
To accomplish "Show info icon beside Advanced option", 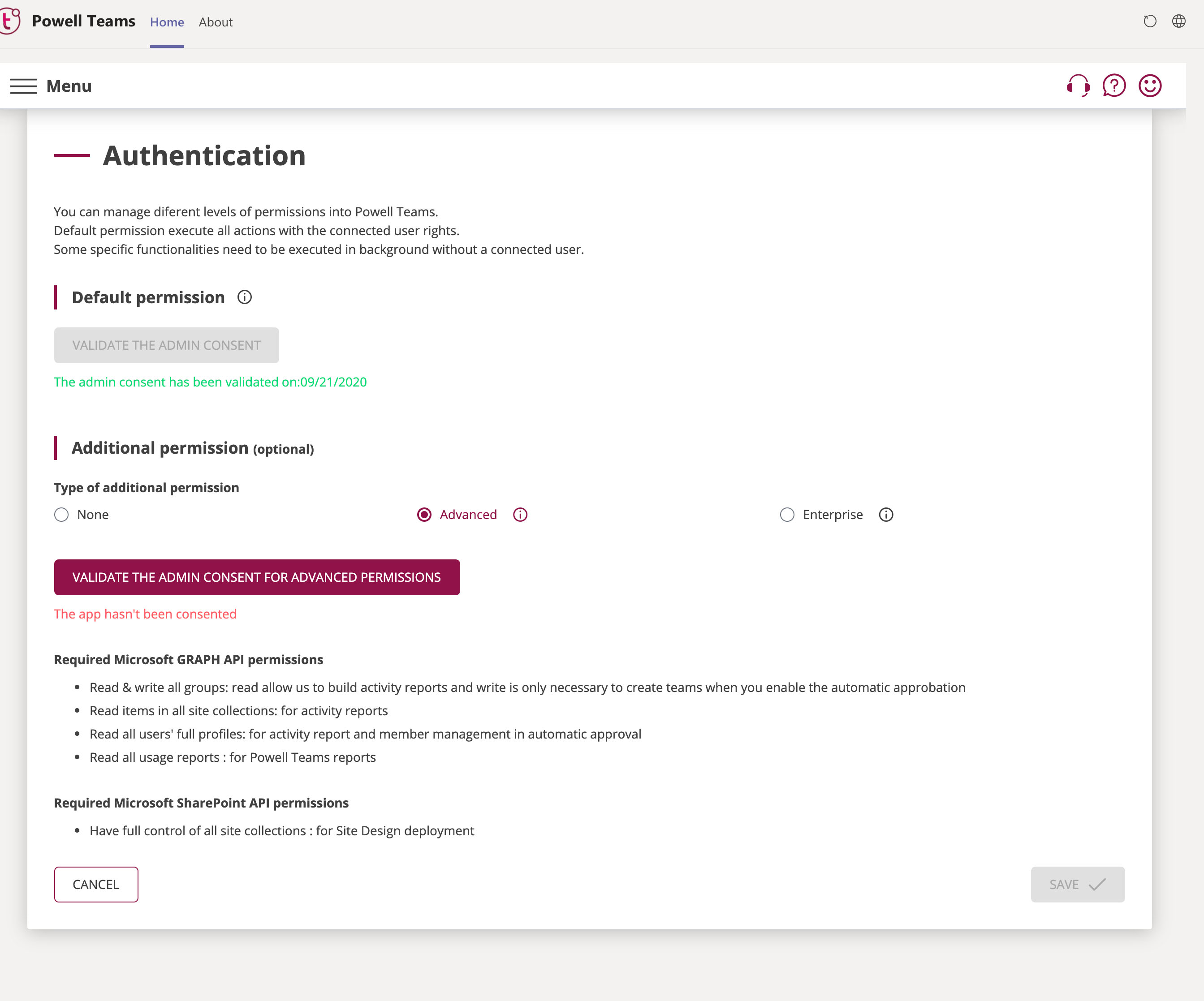I will 520,515.
